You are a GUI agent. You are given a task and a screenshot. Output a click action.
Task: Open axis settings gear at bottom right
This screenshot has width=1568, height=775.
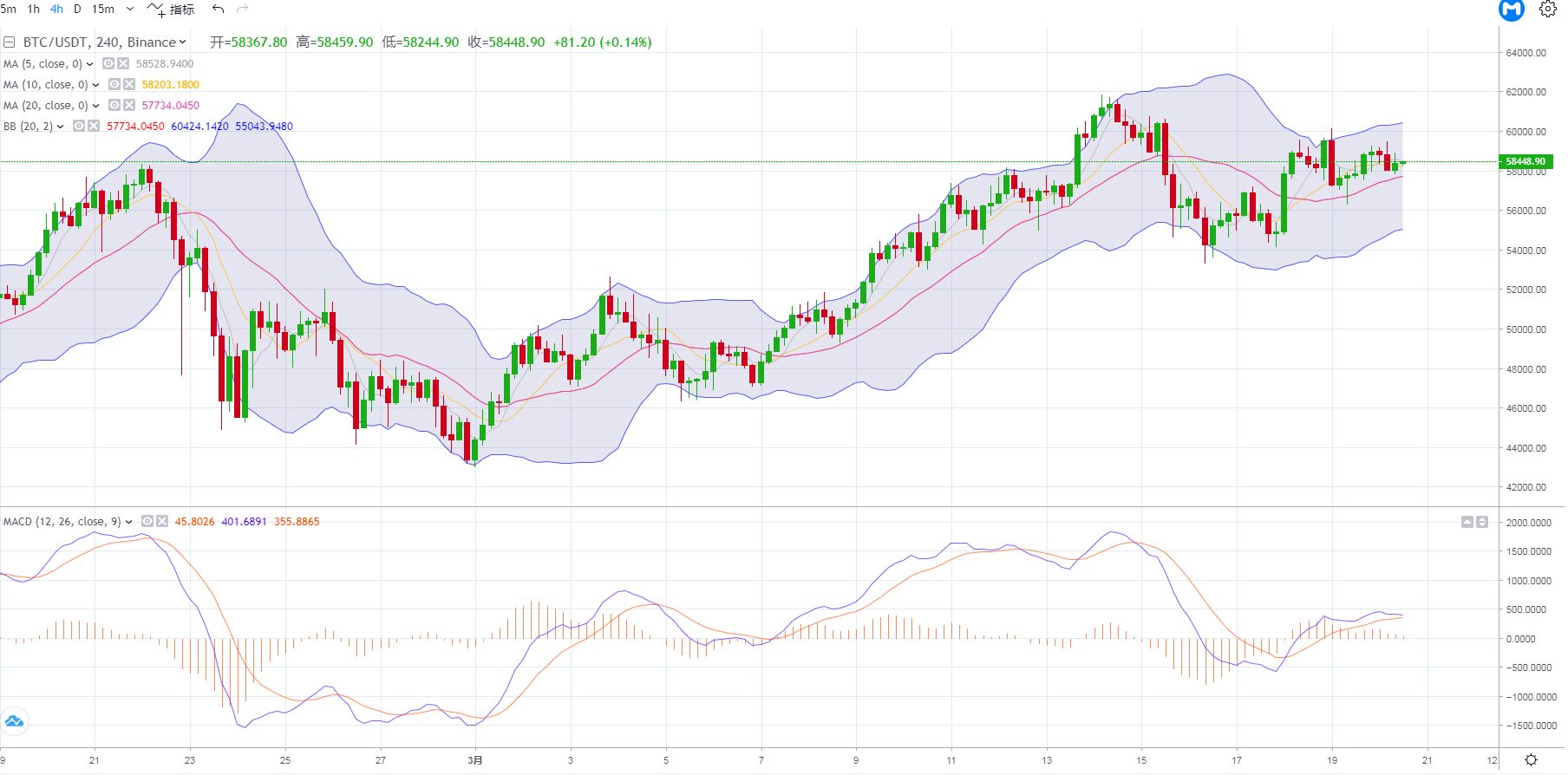1532,760
